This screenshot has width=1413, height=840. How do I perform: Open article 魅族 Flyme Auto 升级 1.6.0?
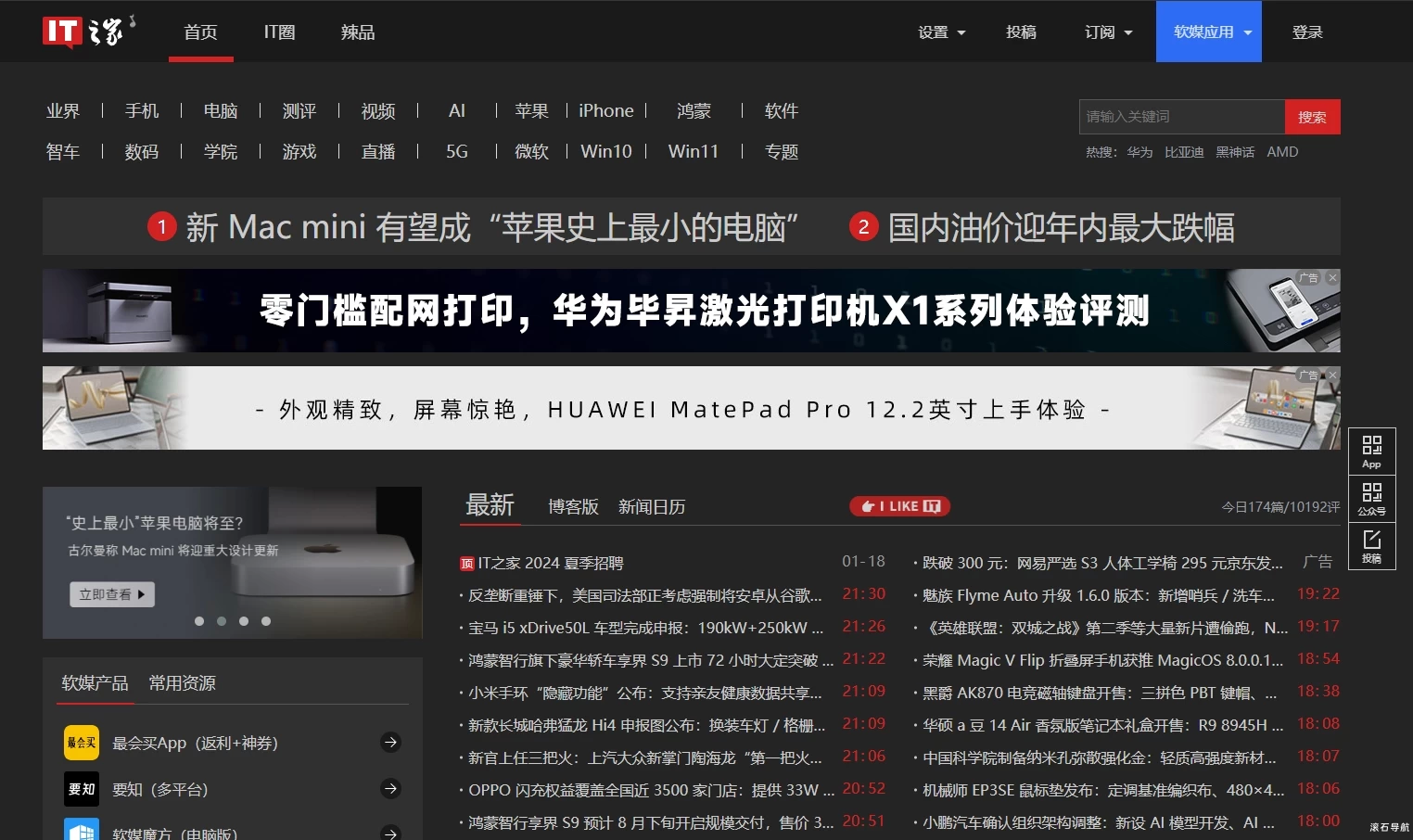click(x=1099, y=596)
